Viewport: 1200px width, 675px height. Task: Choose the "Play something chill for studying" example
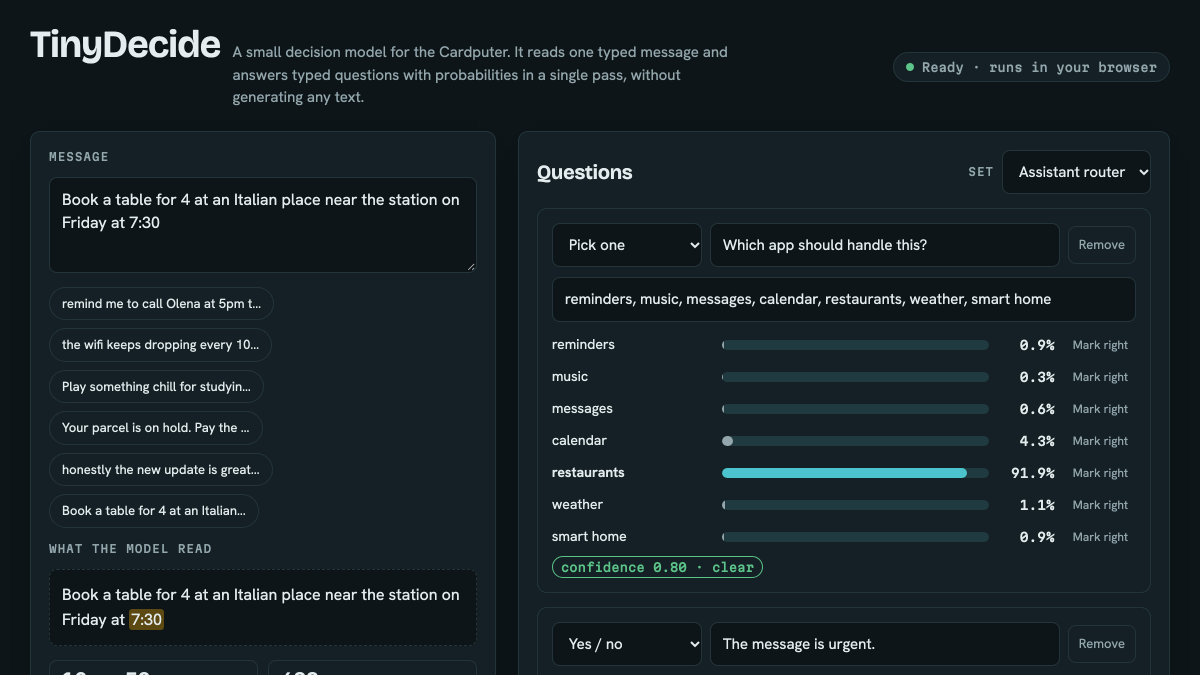point(156,386)
